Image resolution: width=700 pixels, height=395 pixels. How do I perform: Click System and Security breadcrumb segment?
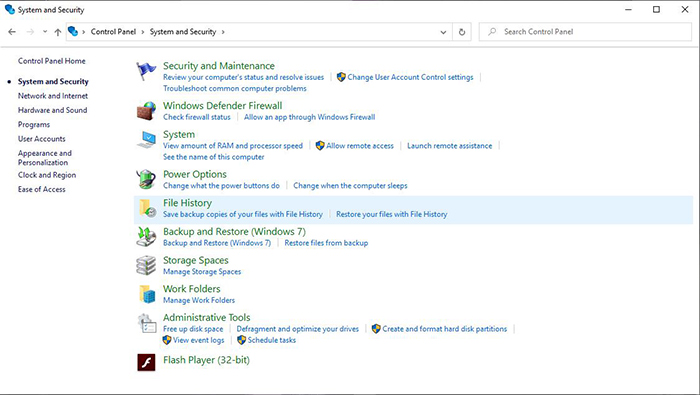pos(183,32)
